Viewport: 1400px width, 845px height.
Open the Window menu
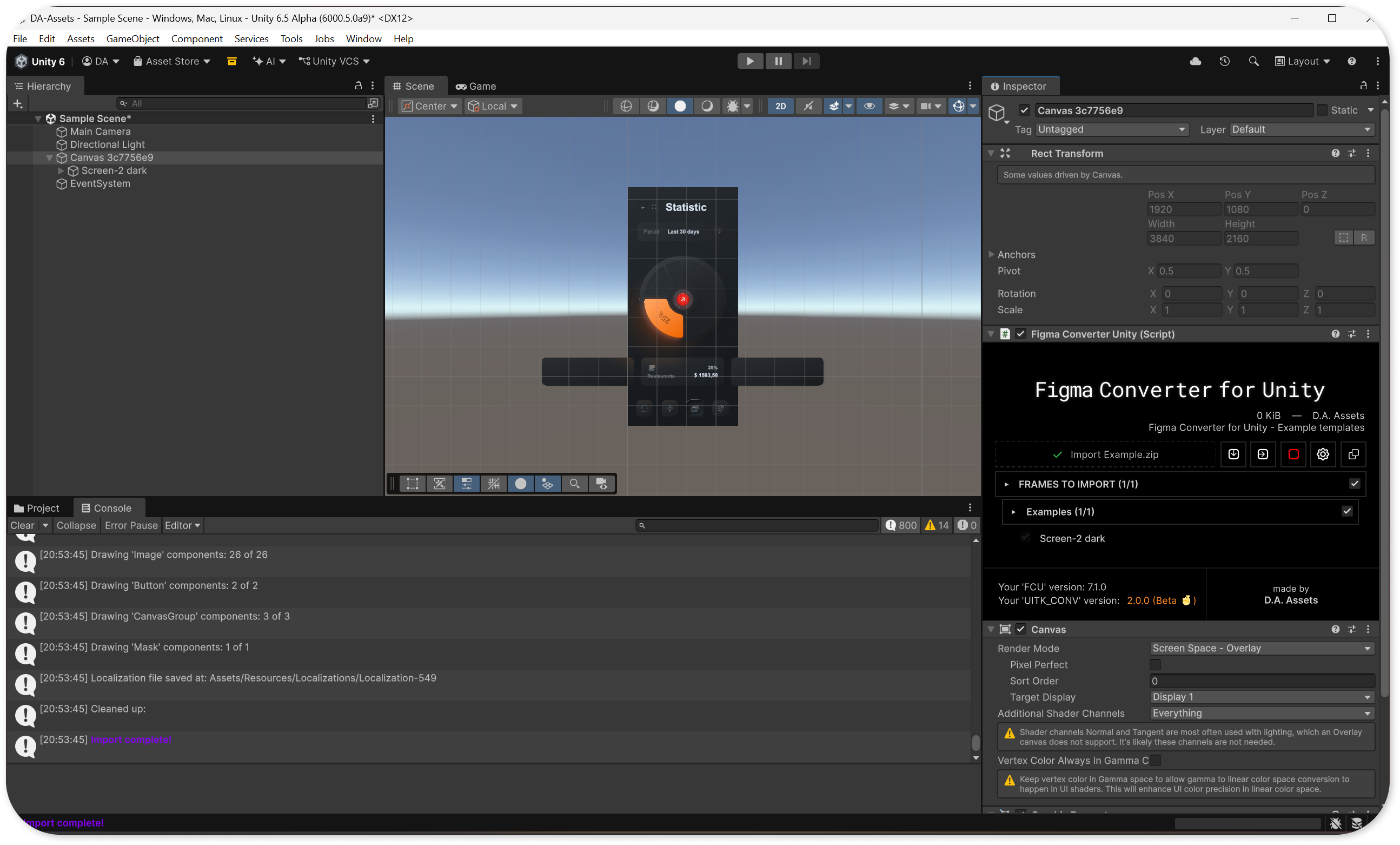(363, 38)
